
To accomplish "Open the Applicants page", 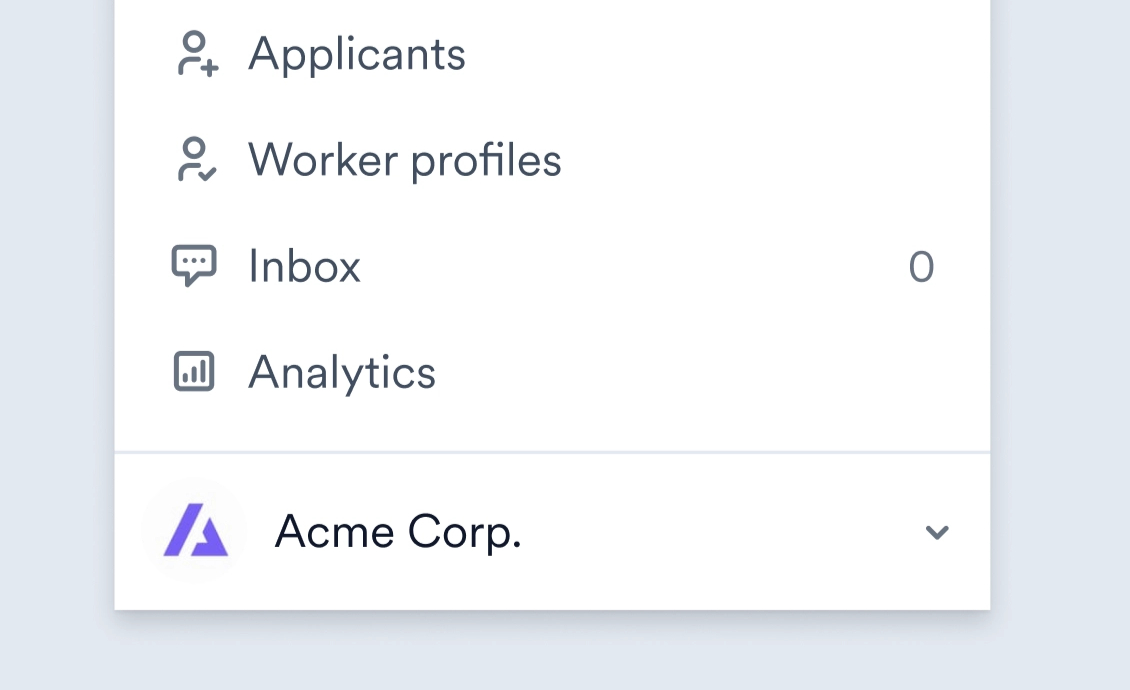I will point(357,54).
